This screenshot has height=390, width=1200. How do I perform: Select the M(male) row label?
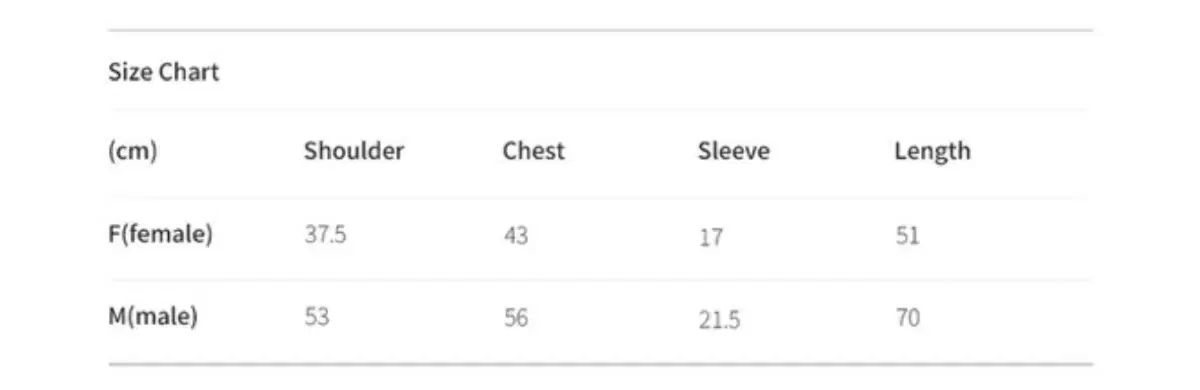pyautogui.click(x=153, y=317)
